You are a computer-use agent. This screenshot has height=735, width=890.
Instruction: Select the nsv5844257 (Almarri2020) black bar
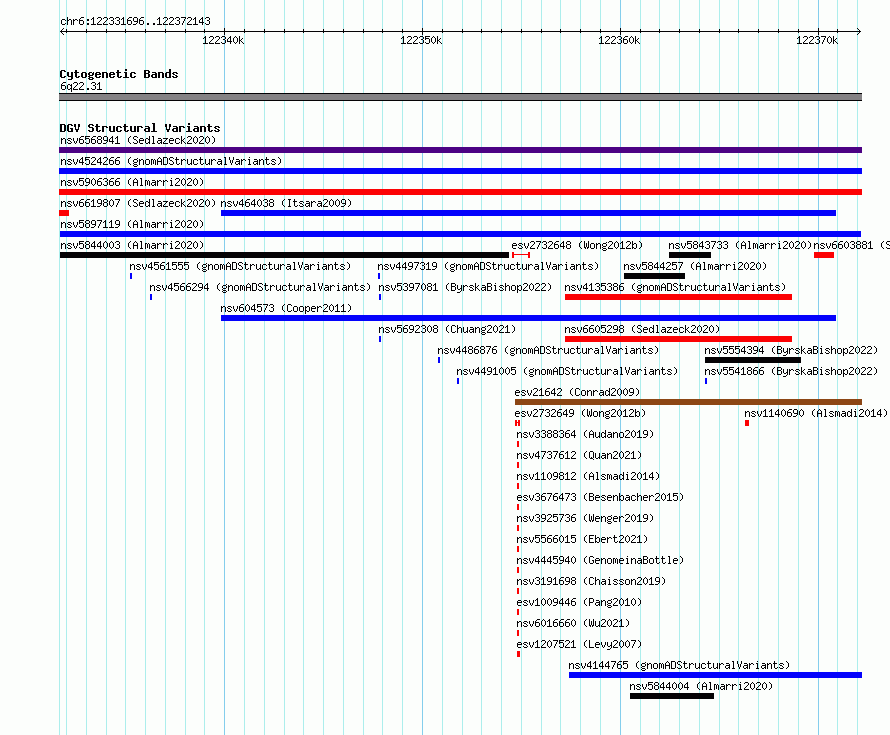click(654, 276)
